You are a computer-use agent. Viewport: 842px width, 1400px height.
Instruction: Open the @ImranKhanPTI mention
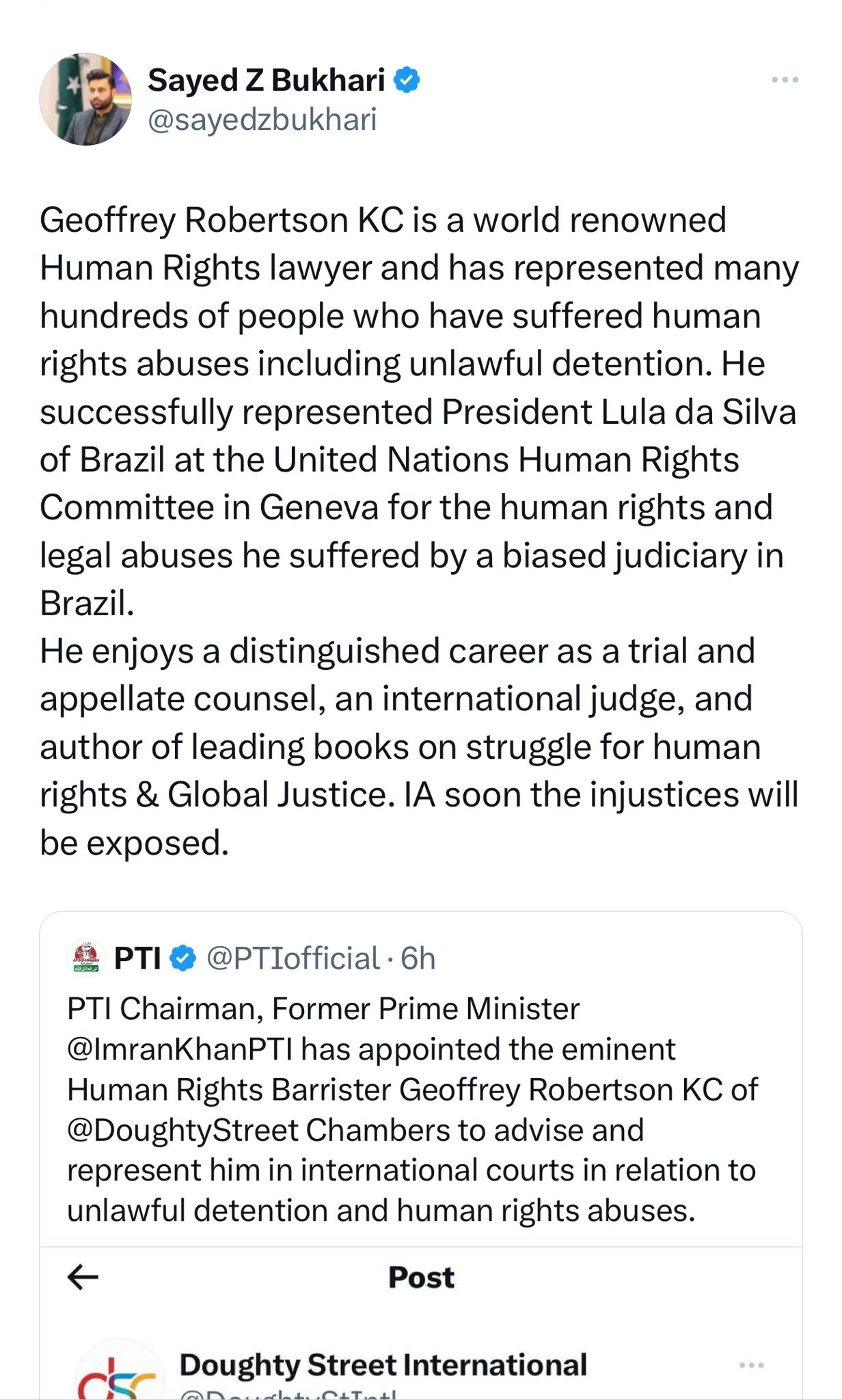[x=180, y=1049]
